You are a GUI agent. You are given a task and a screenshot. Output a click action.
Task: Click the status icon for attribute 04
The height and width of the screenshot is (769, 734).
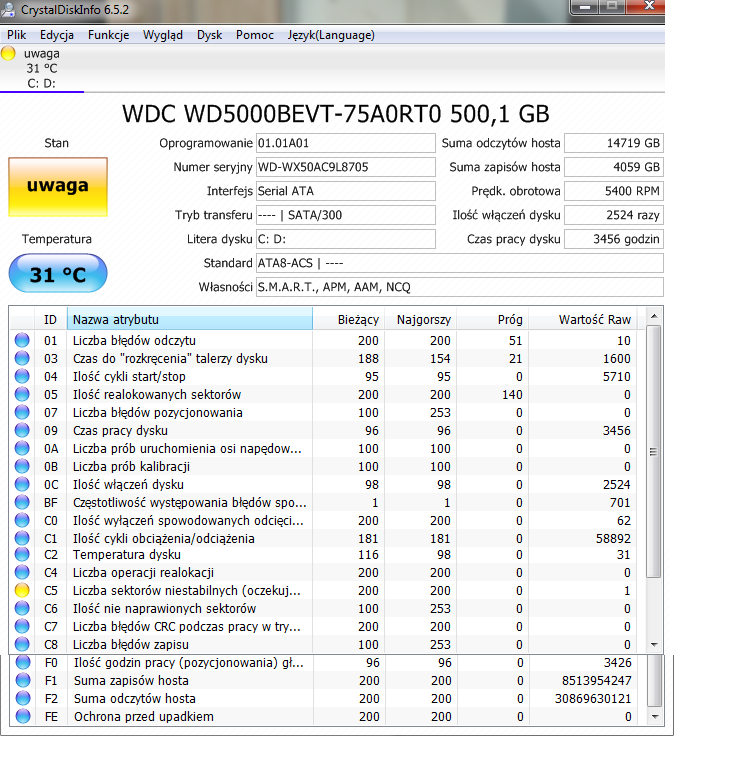click(x=22, y=377)
